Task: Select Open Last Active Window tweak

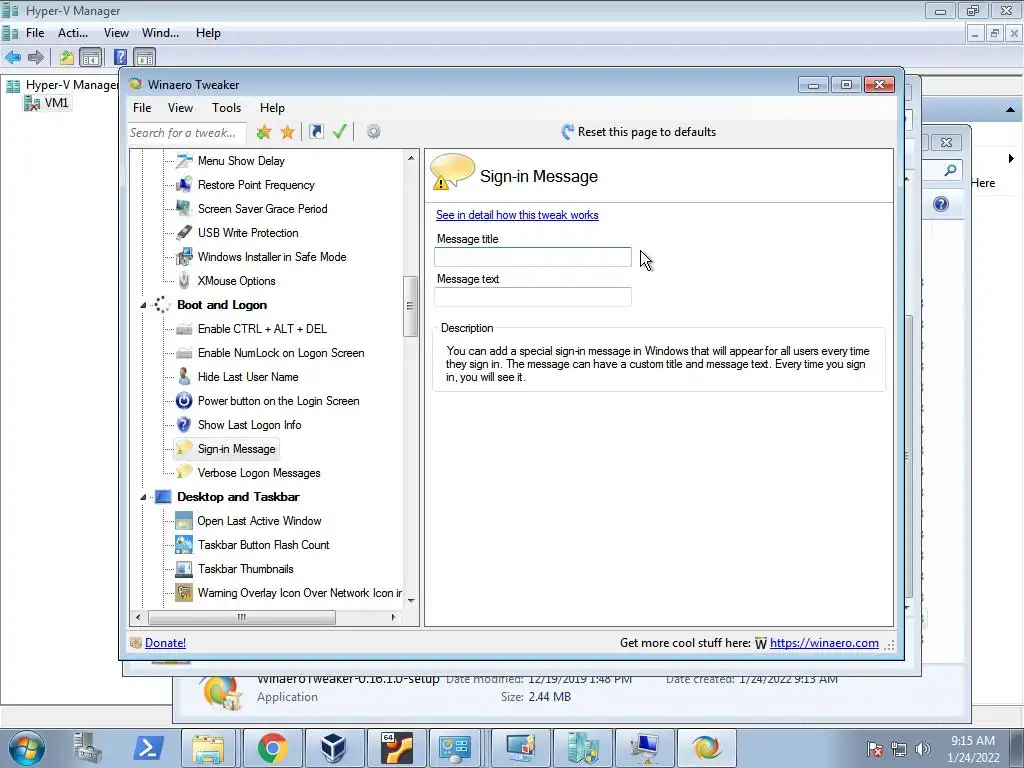Action: [259, 521]
